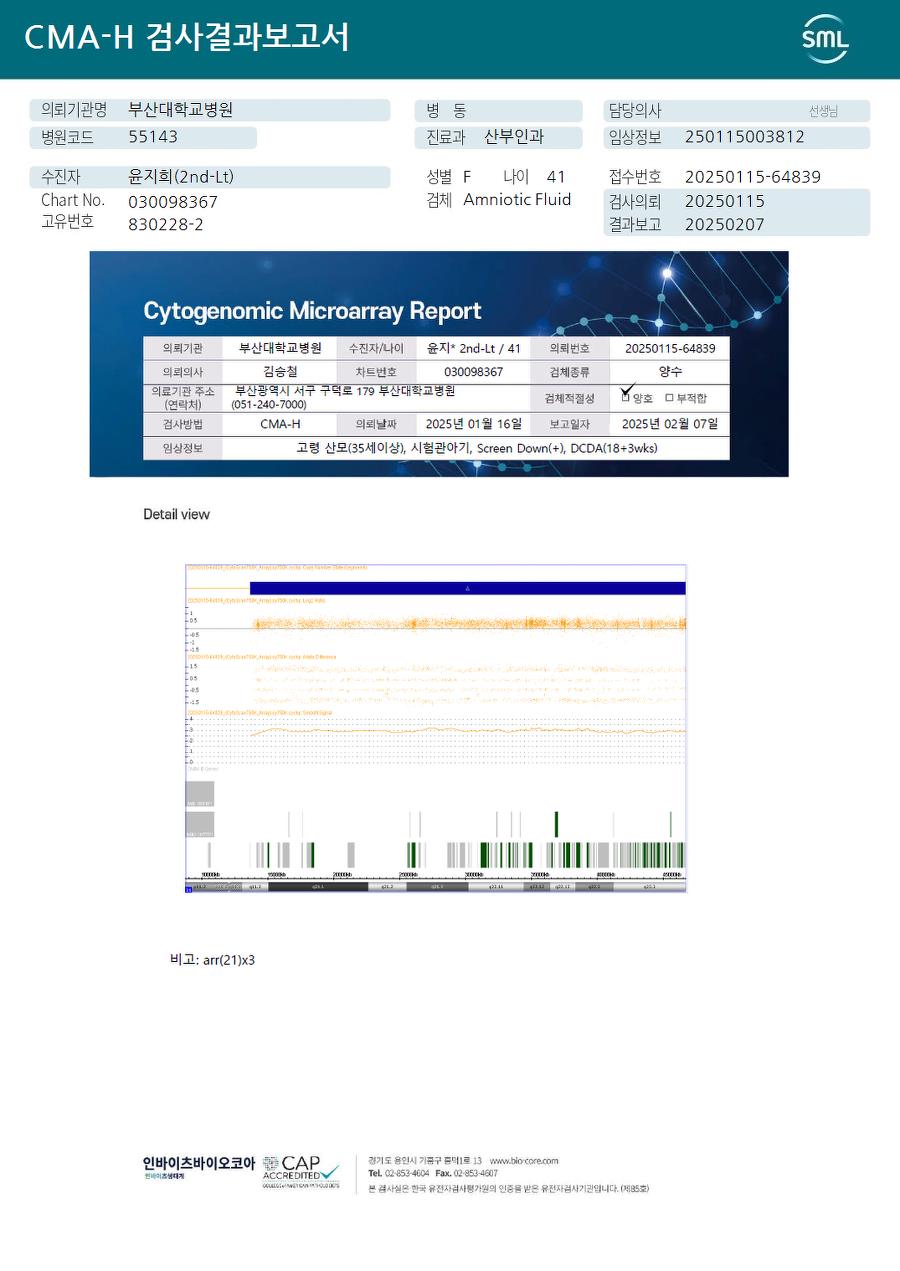Click the clinical info text 고령 산모(35세이상)
This screenshot has height=1271, width=900.
point(351,448)
